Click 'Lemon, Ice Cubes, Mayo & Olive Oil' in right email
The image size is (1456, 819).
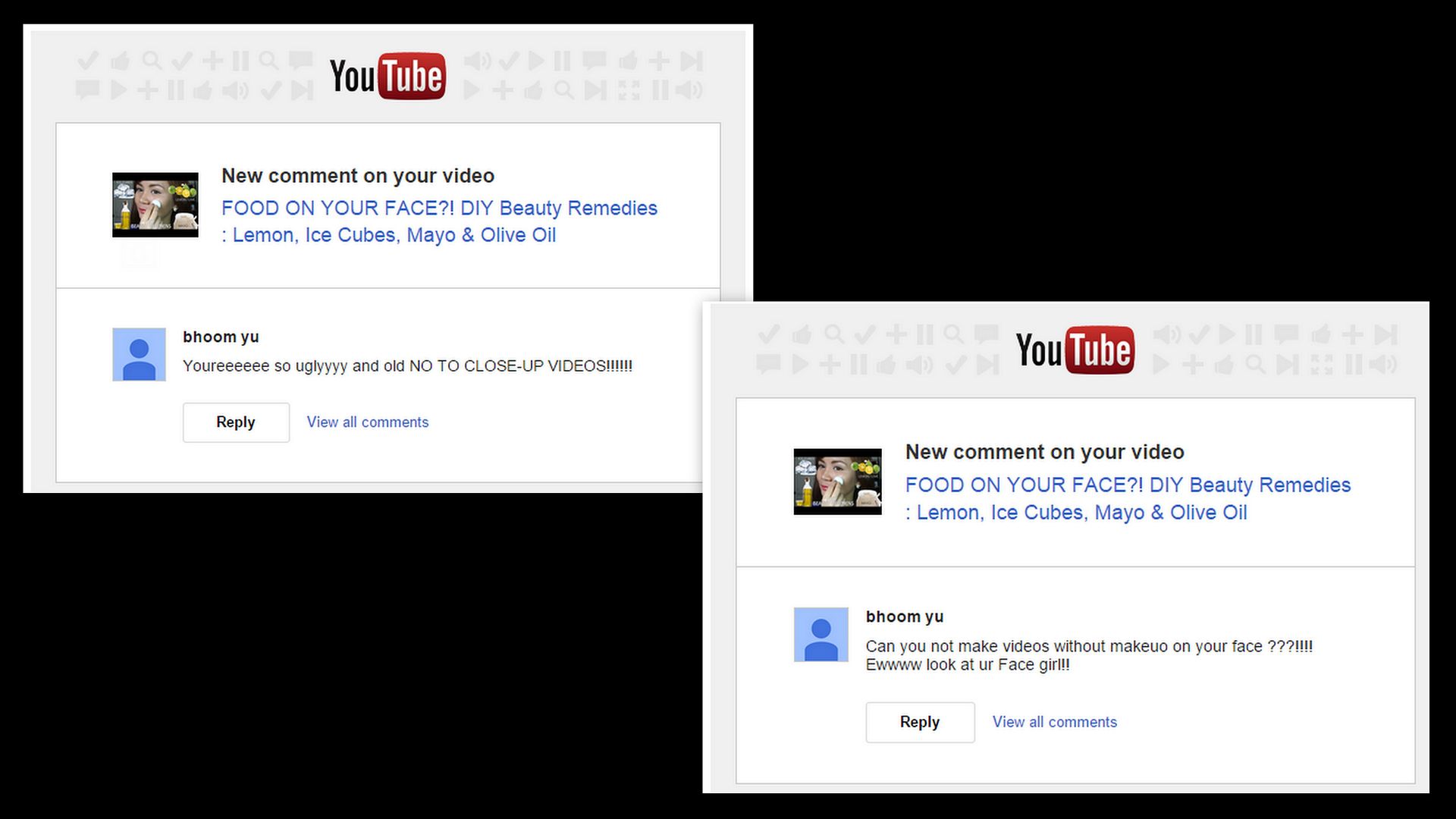tap(1082, 513)
